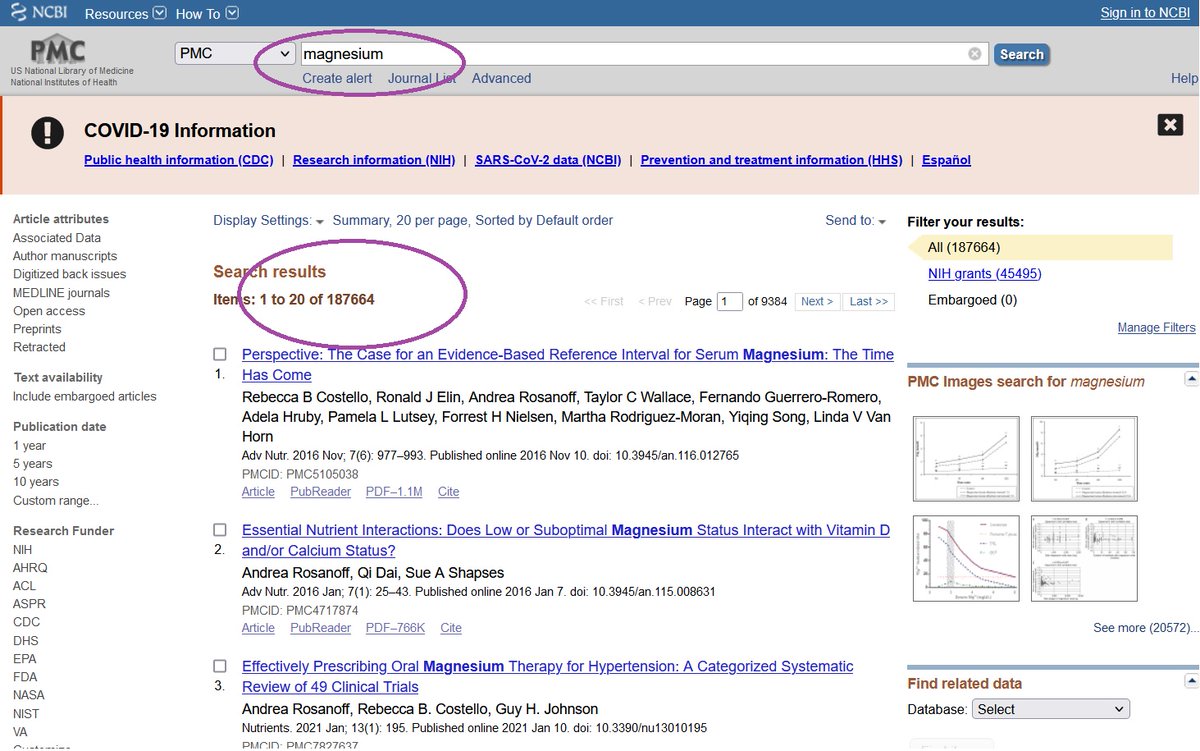
Task: Filter by Preprints
Action: tap(37, 329)
